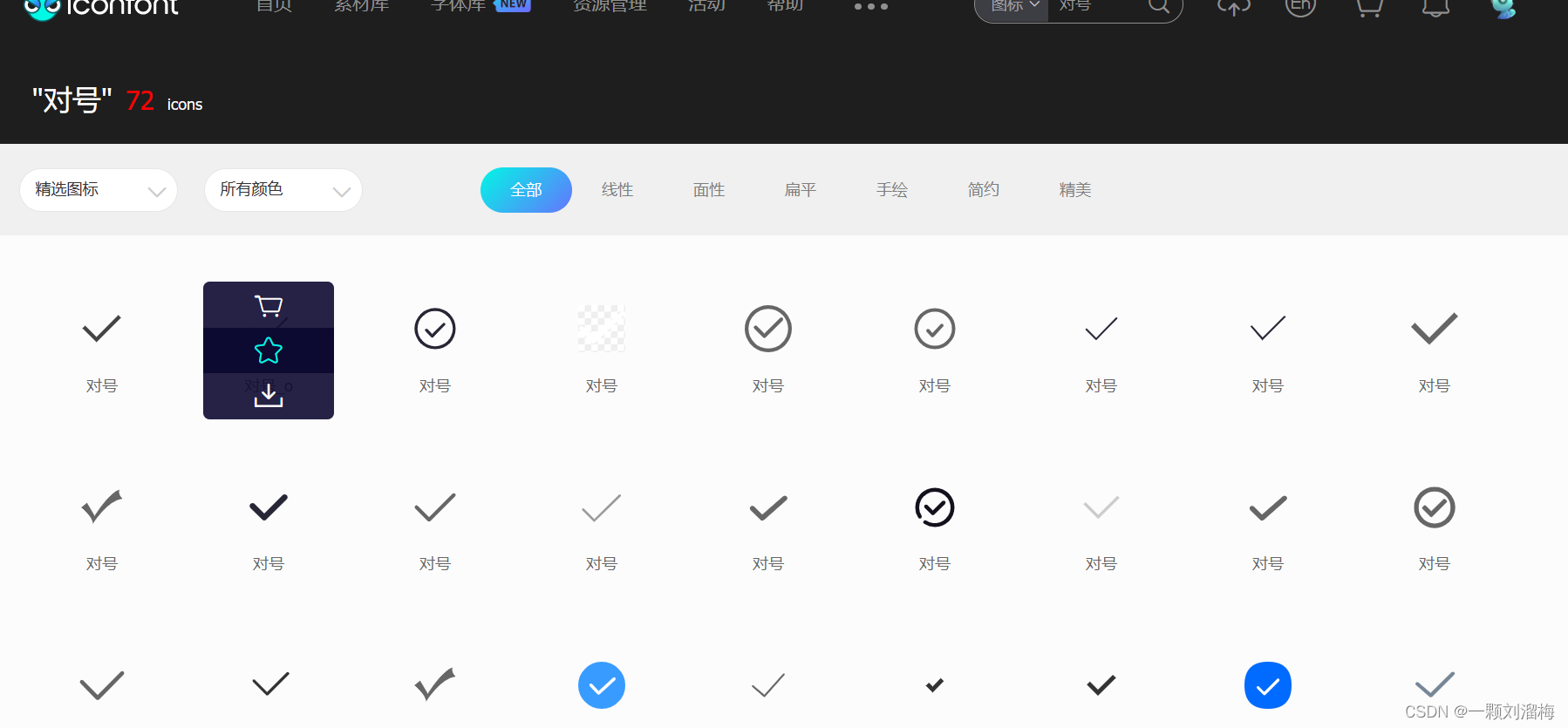Open the header shopping cart icon

click(x=1369, y=7)
